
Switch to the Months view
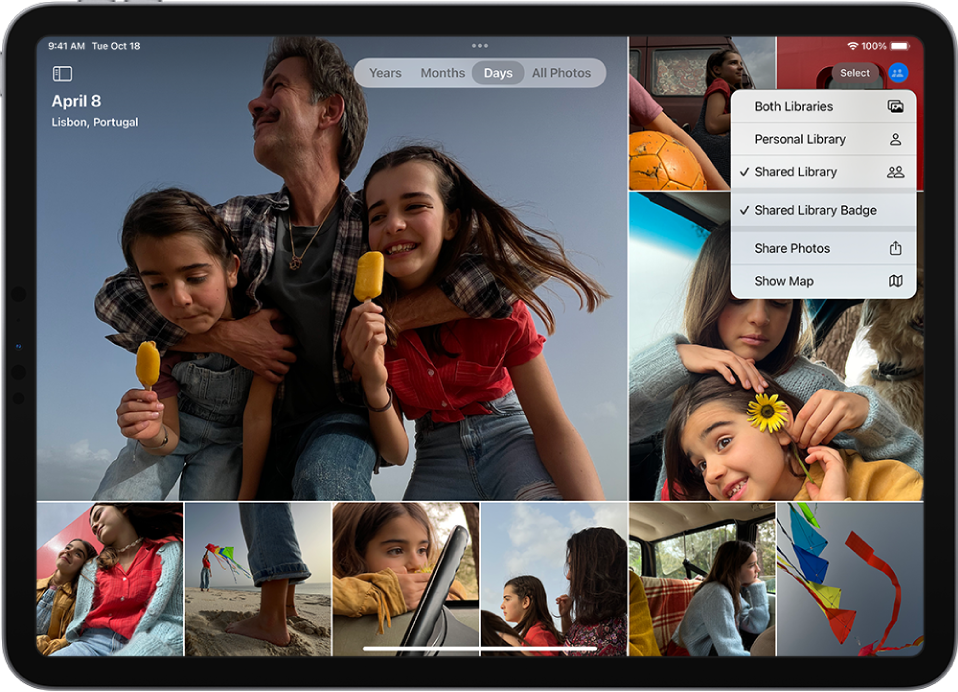pos(442,73)
